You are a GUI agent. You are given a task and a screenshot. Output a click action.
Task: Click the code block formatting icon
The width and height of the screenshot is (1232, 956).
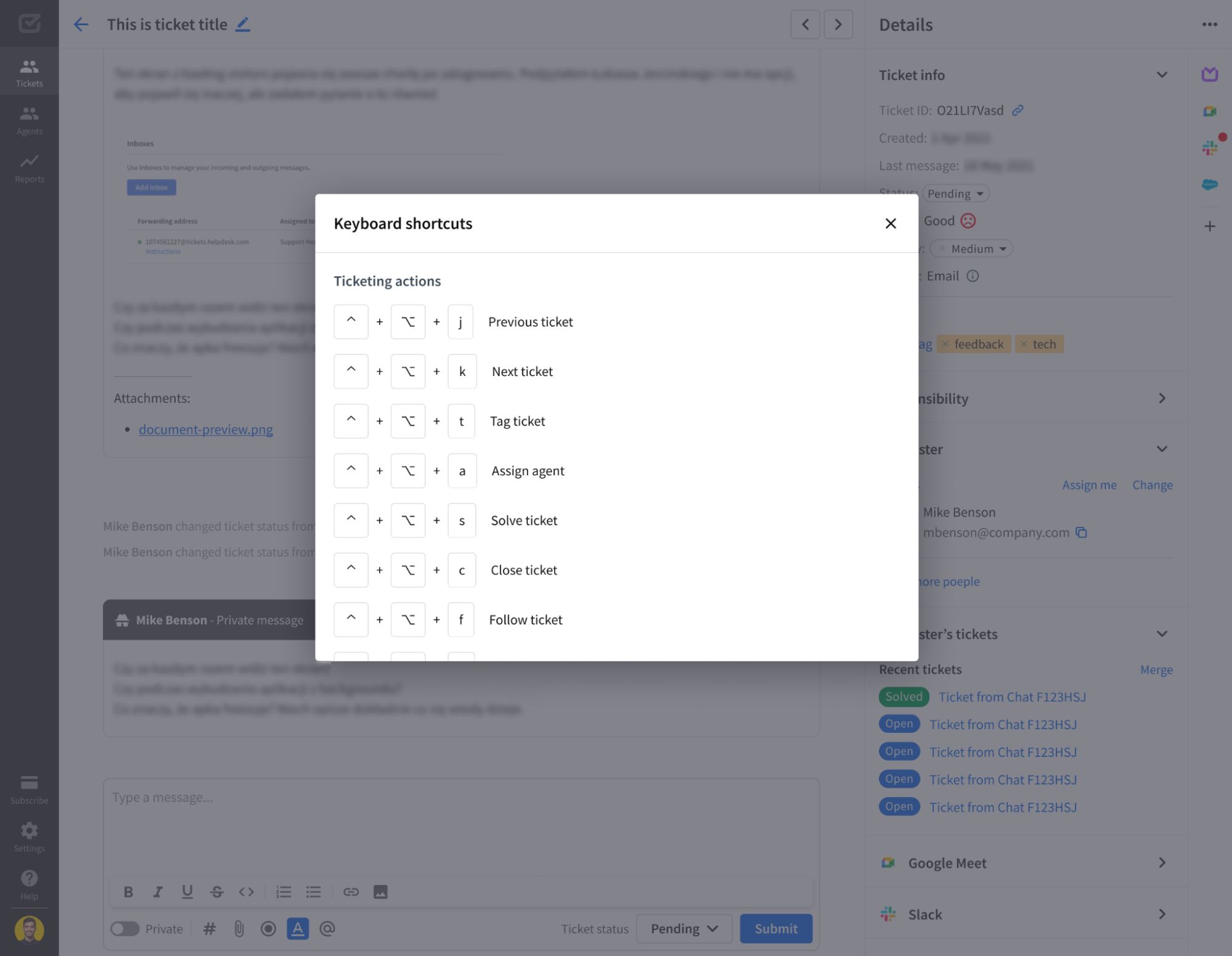[x=247, y=891]
